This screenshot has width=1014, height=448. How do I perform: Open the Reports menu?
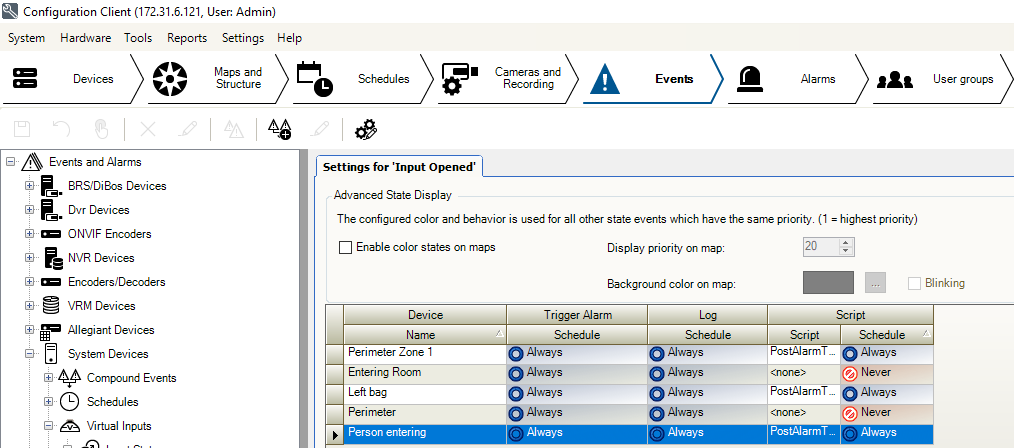click(187, 38)
